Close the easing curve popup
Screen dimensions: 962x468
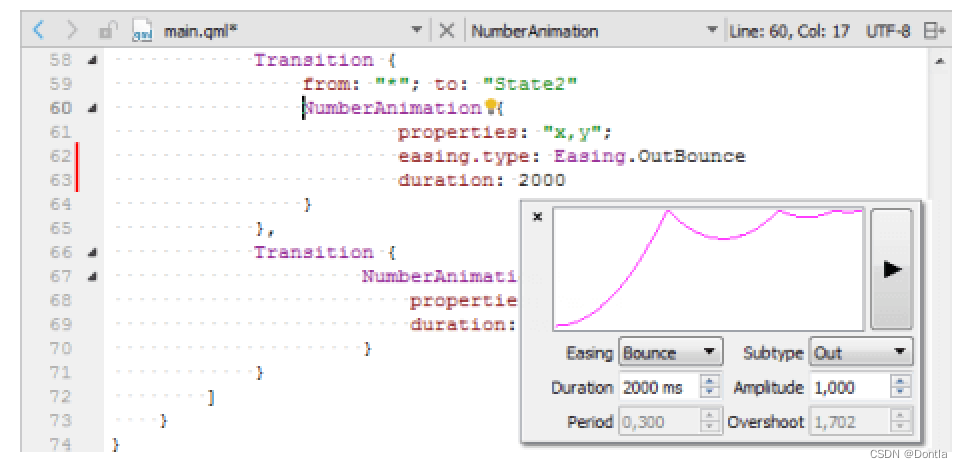[537, 217]
